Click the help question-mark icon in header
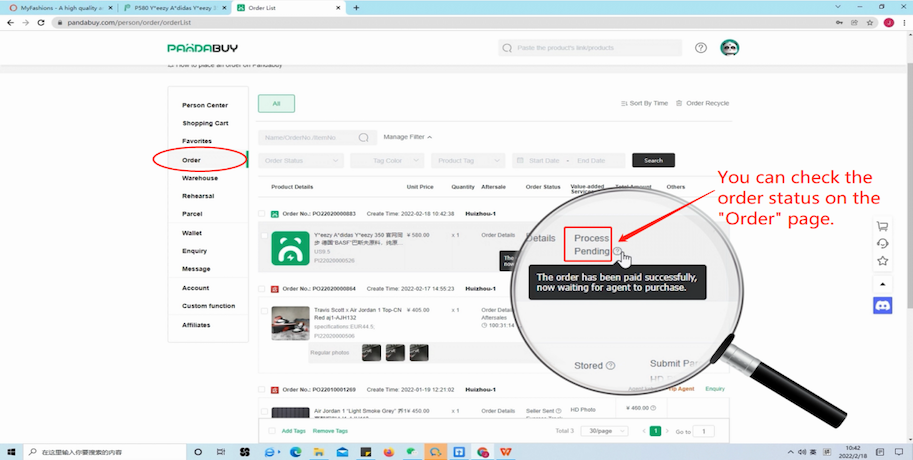This screenshot has height=460, width=913. click(x=701, y=48)
